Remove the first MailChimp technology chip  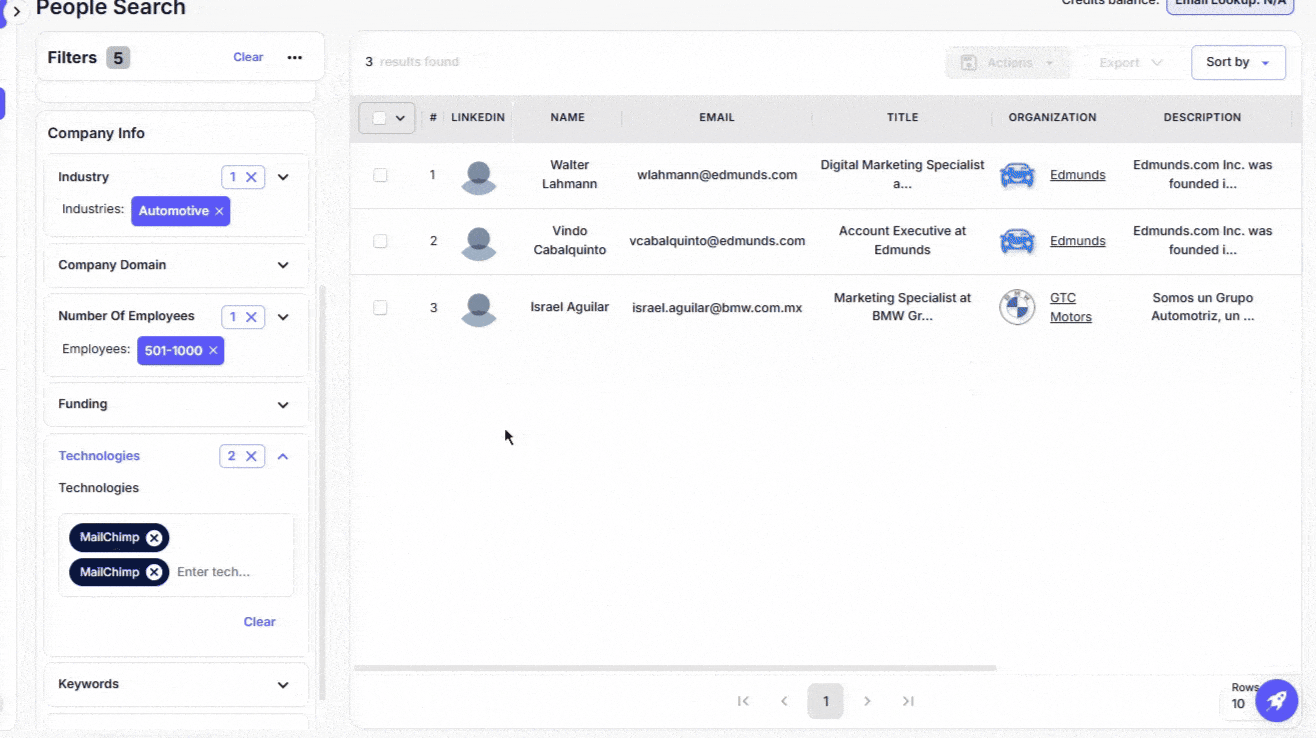click(154, 538)
